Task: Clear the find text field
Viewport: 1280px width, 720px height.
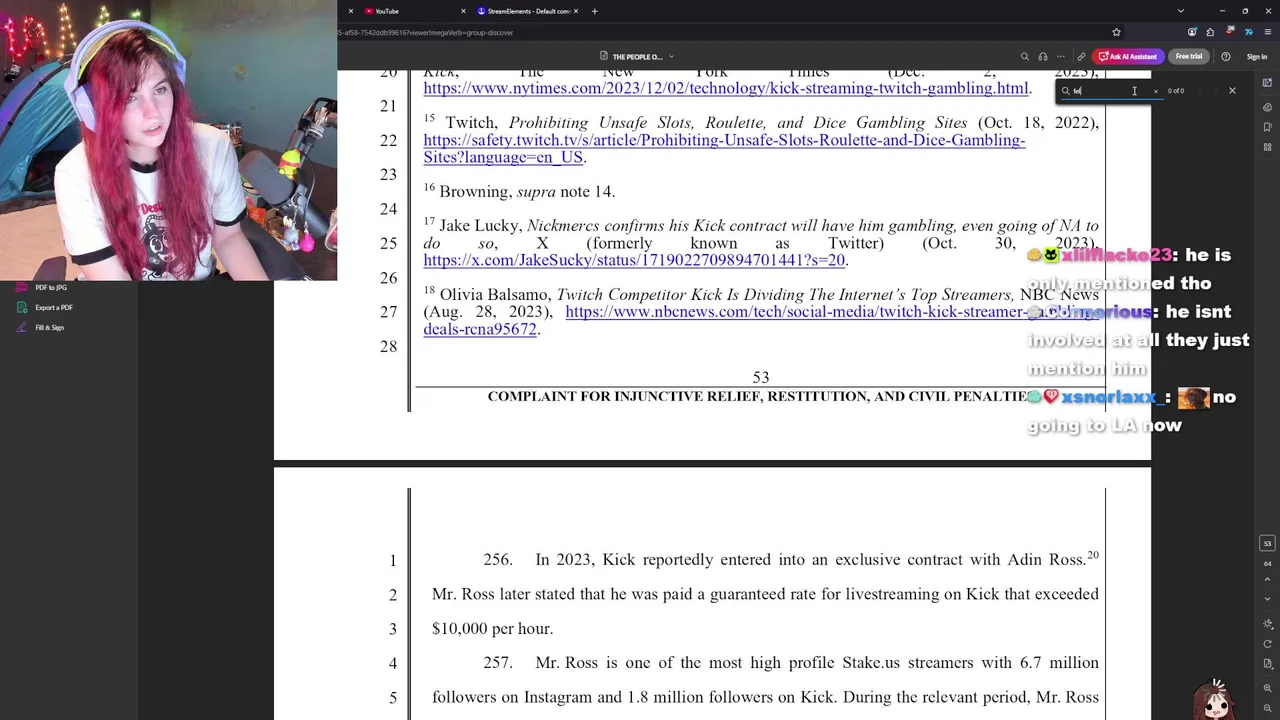Action: (1155, 91)
